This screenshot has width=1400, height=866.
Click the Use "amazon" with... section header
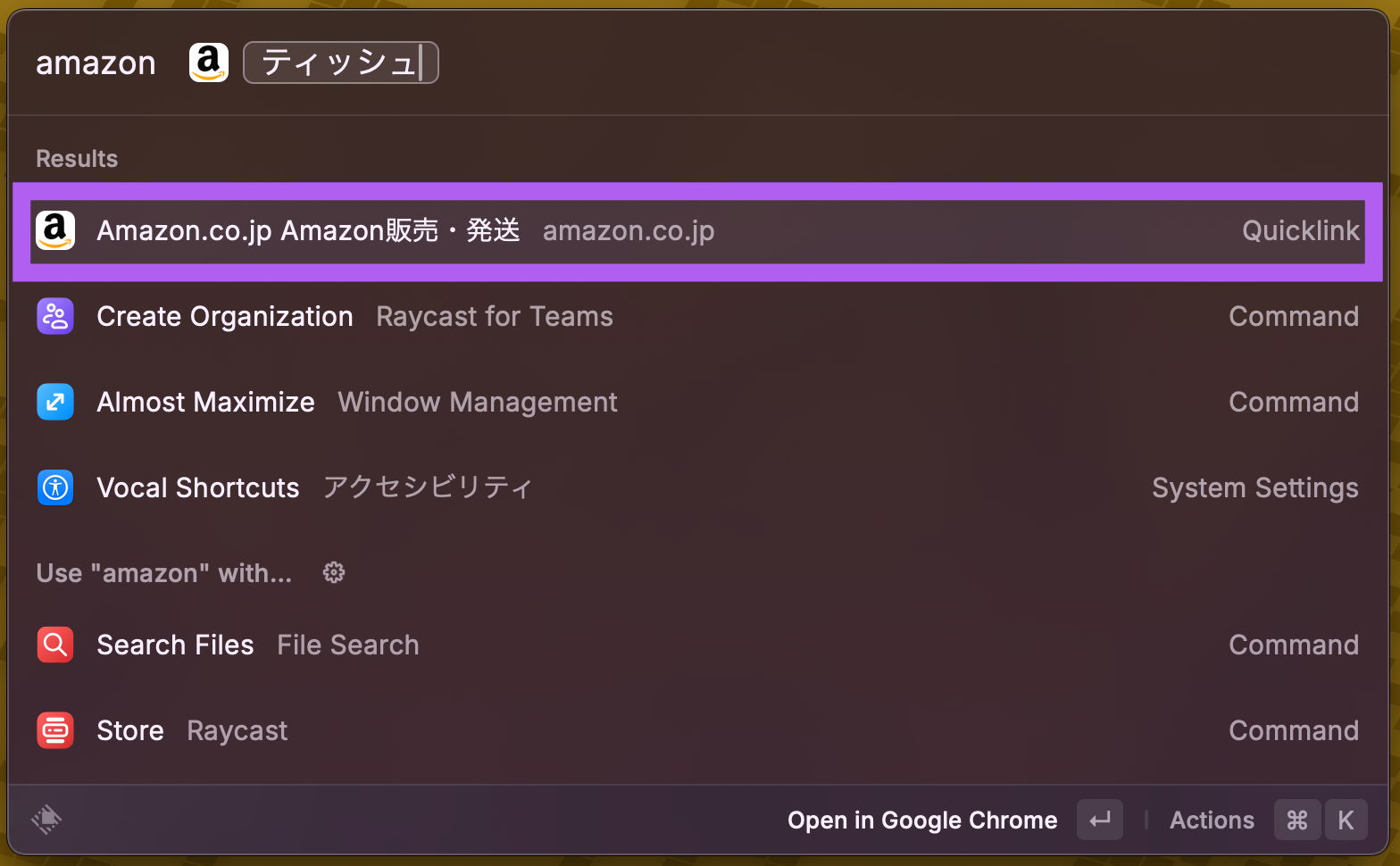pos(164,573)
